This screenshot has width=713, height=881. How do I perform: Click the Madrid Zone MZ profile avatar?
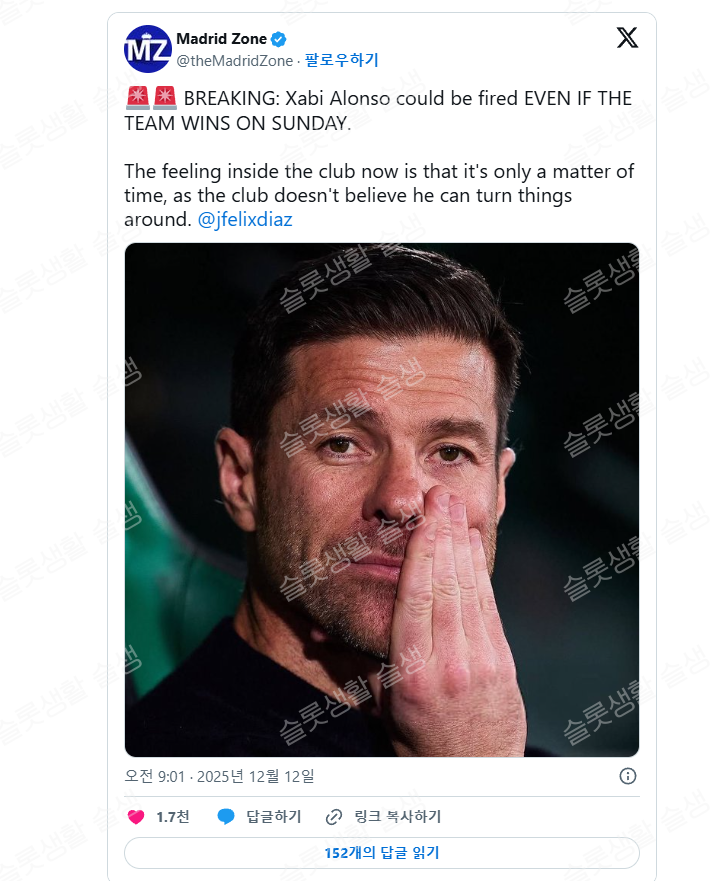pos(148,49)
